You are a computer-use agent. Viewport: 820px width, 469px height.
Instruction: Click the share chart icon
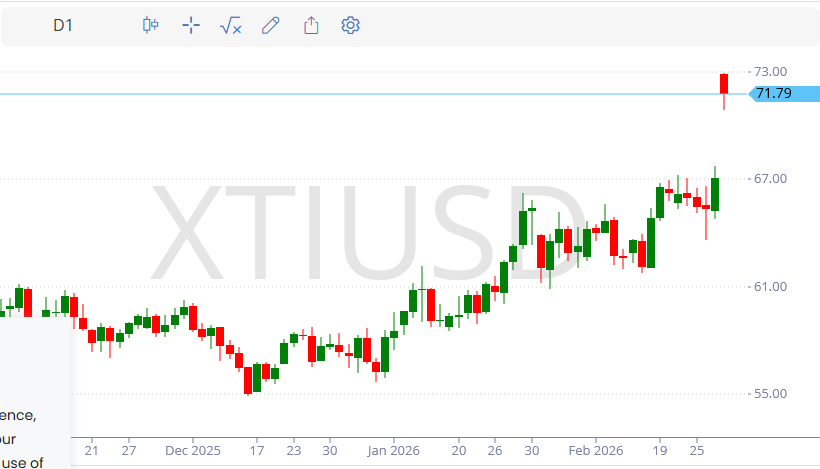(311, 25)
